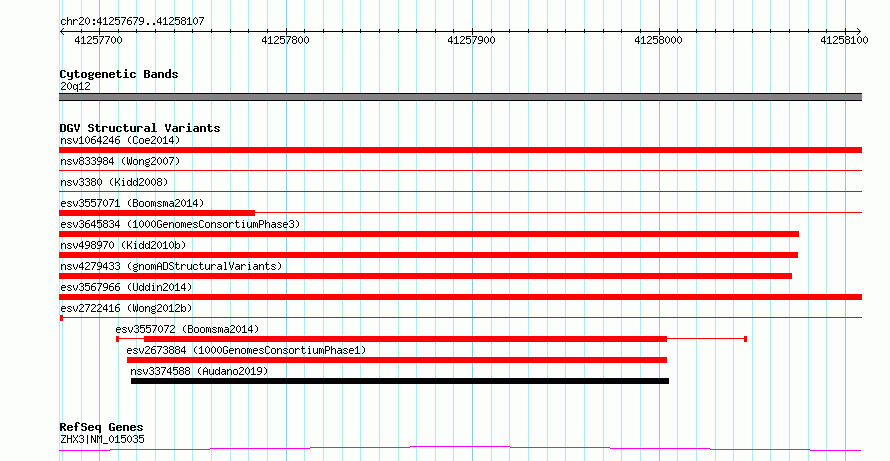890x461 pixels.
Task: Select the short thick esv3557071 red bar
Action: (157, 213)
